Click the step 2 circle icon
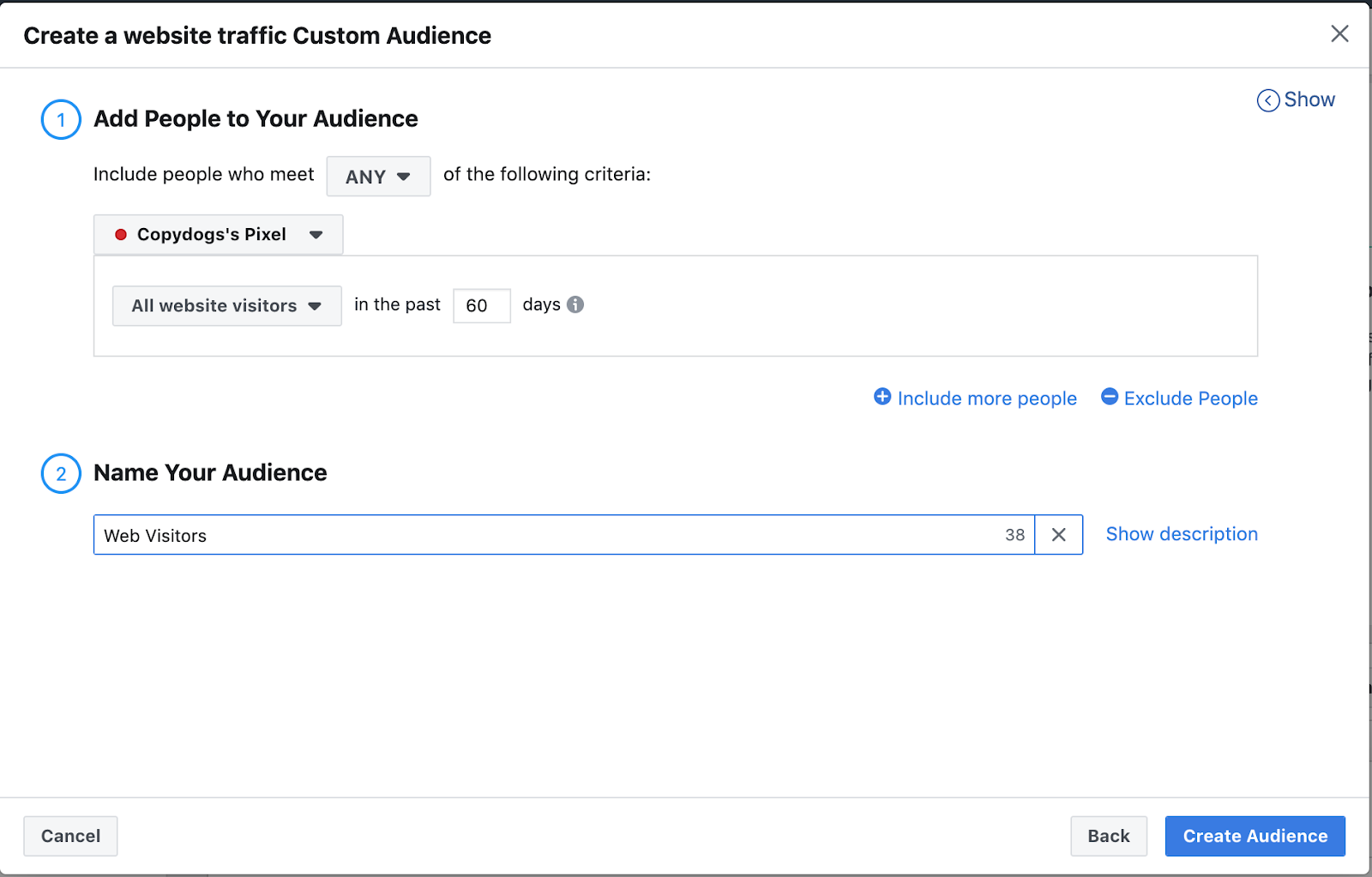The height and width of the screenshot is (877, 1372). [x=61, y=473]
